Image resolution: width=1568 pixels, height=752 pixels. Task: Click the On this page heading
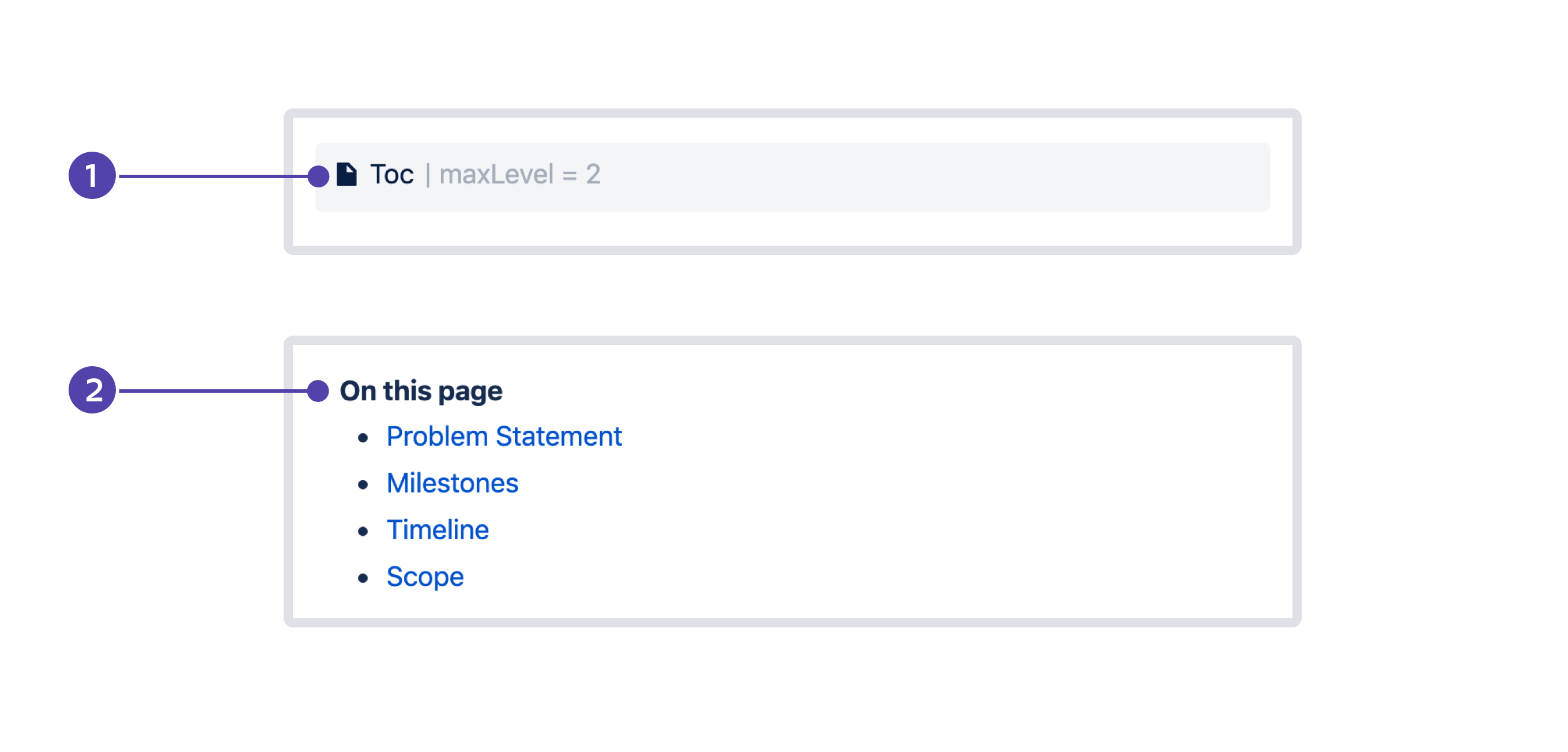[x=421, y=390]
